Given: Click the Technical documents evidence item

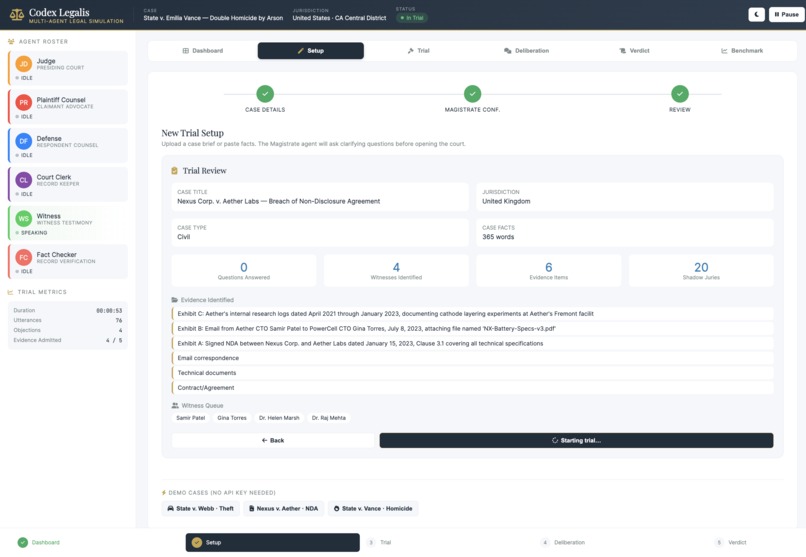Looking at the screenshot, I should click(472, 373).
